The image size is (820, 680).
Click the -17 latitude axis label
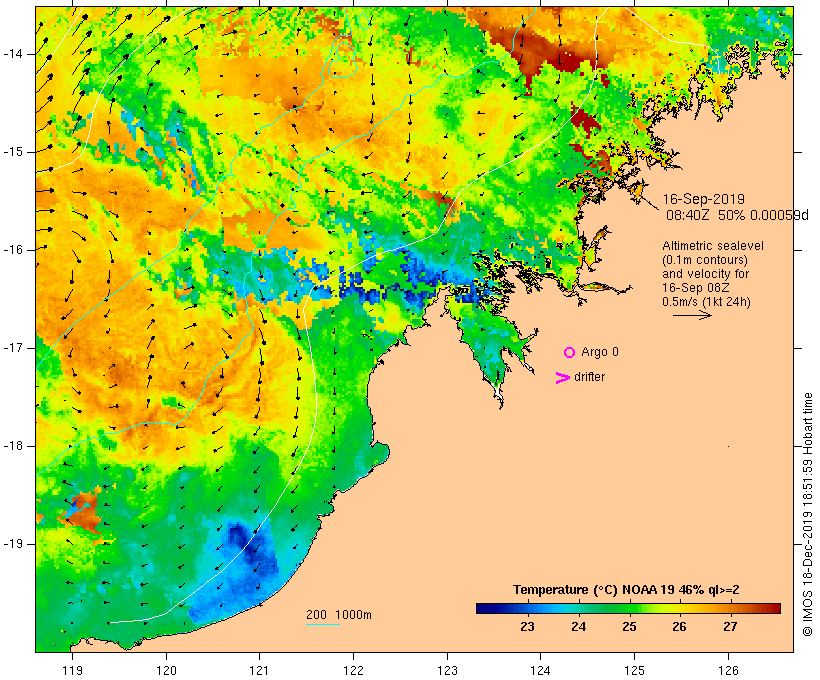[x=13, y=348]
